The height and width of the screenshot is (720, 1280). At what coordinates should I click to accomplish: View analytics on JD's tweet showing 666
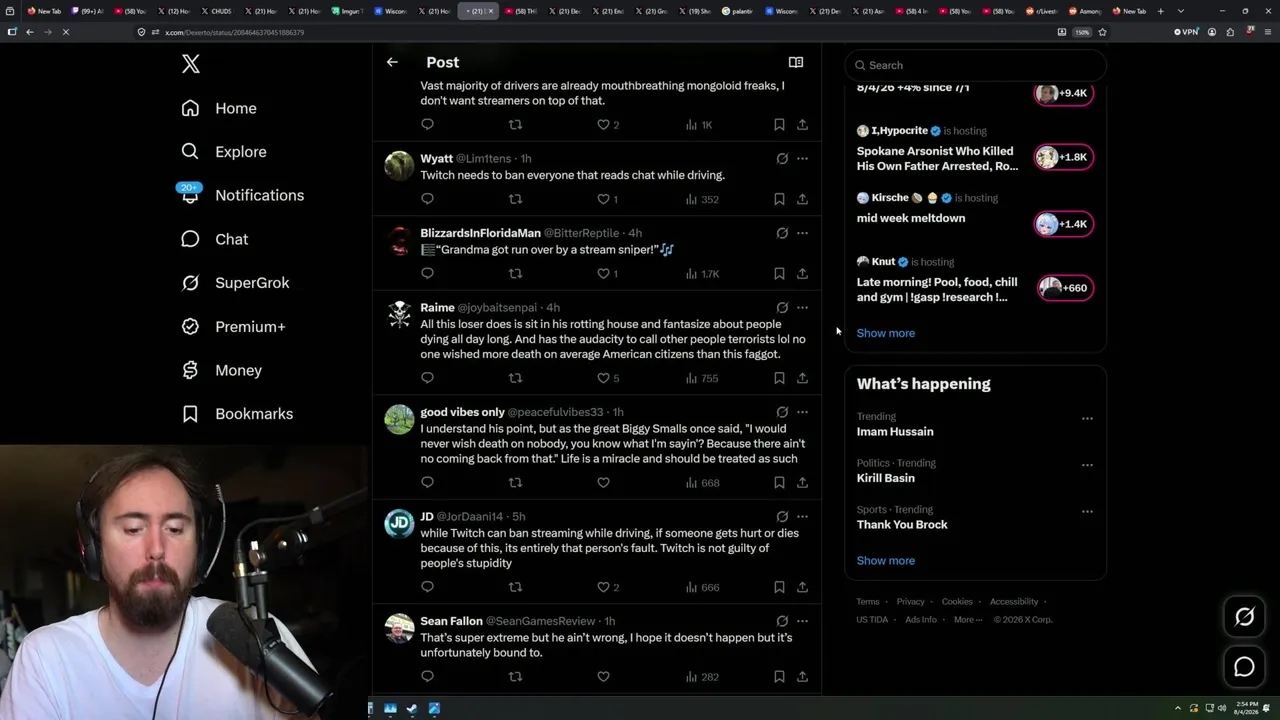[702, 587]
